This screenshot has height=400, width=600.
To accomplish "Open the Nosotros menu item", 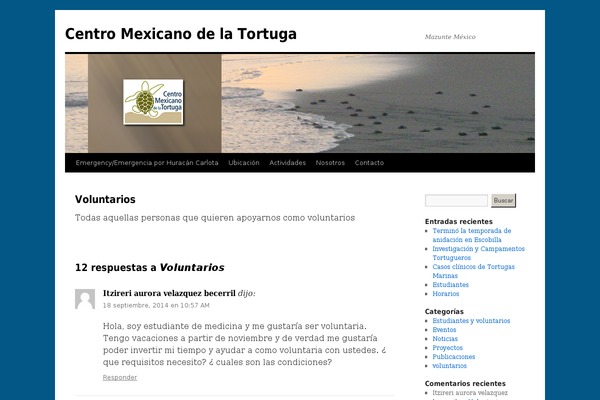I will pyautogui.click(x=330, y=163).
